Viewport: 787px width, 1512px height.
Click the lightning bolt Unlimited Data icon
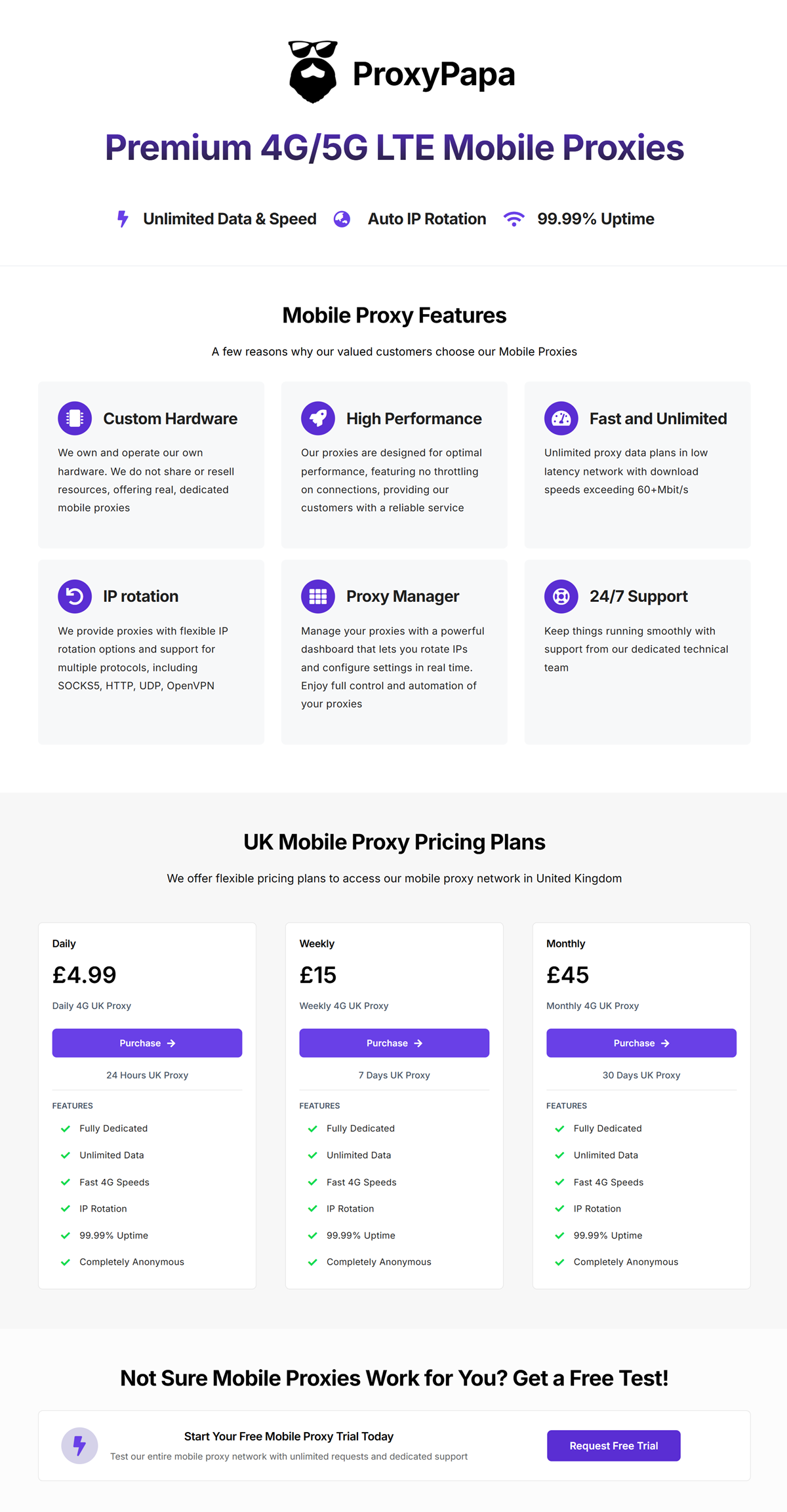(x=123, y=219)
